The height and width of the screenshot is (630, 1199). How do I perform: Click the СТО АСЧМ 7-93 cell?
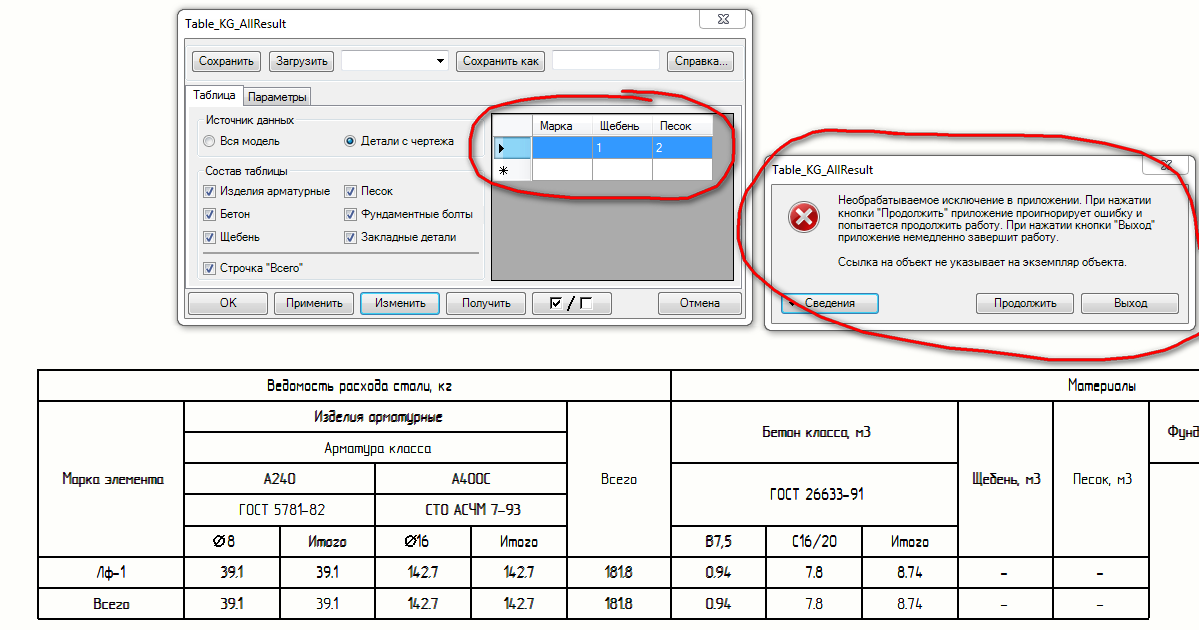point(471,510)
